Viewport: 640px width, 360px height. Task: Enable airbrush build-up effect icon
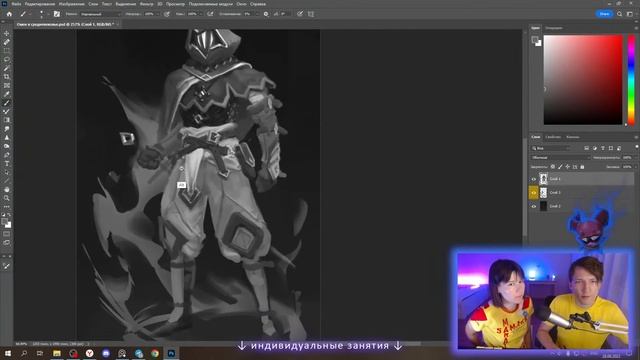pos(210,14)
